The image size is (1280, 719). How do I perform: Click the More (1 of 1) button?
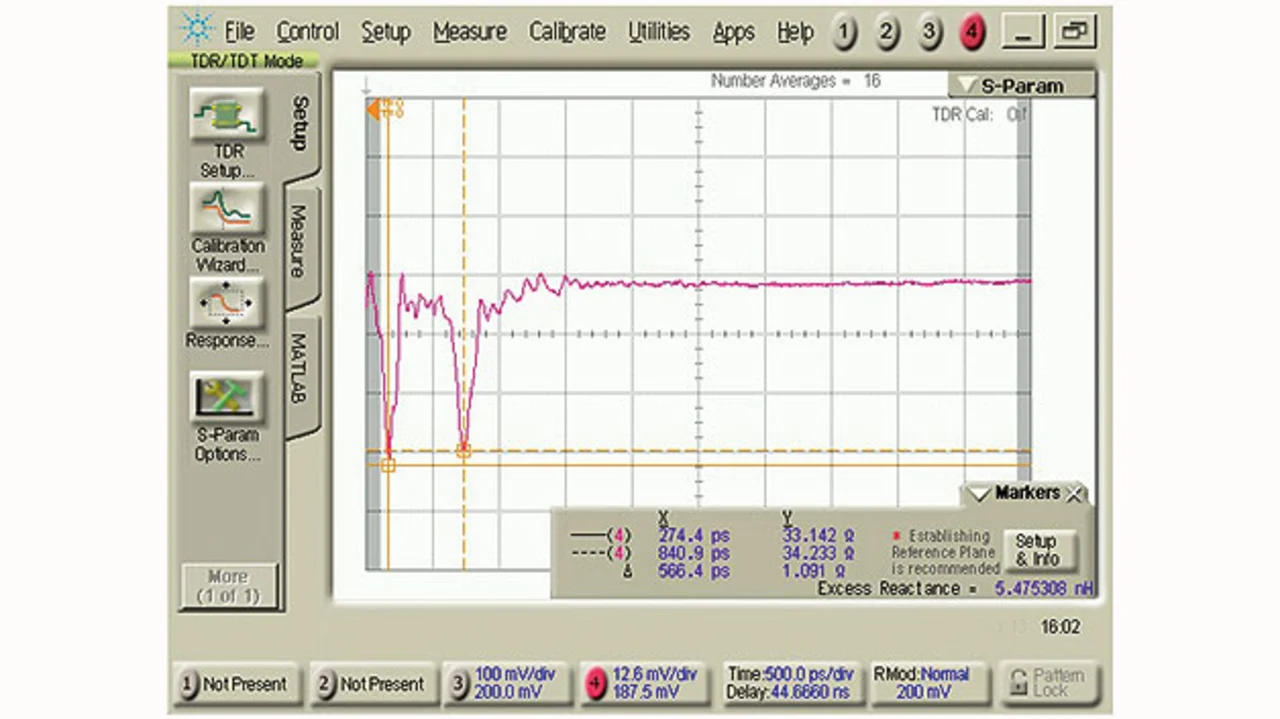tap(227, 586)
